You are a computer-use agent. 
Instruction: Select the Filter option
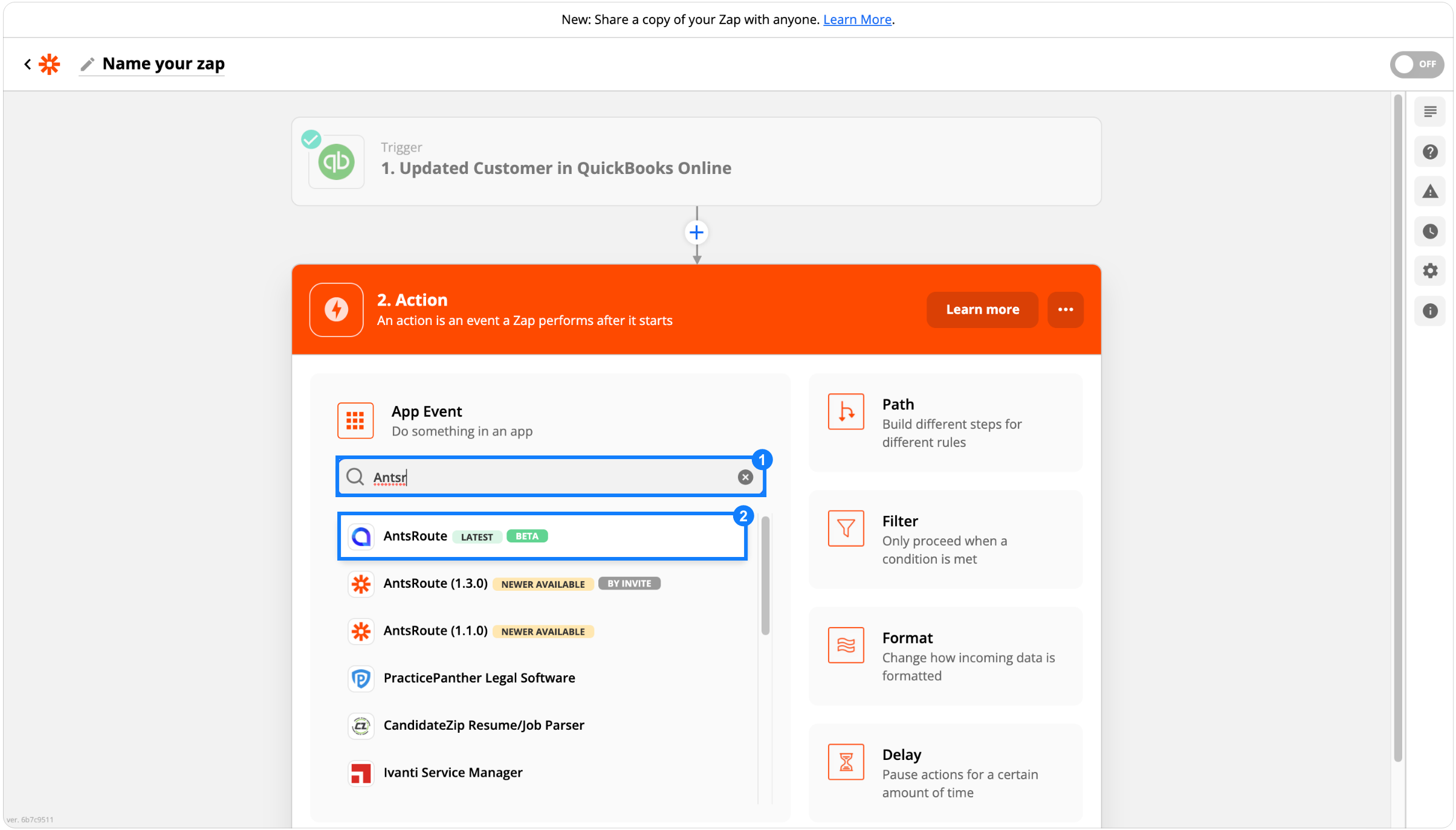[x=946, y=539]
